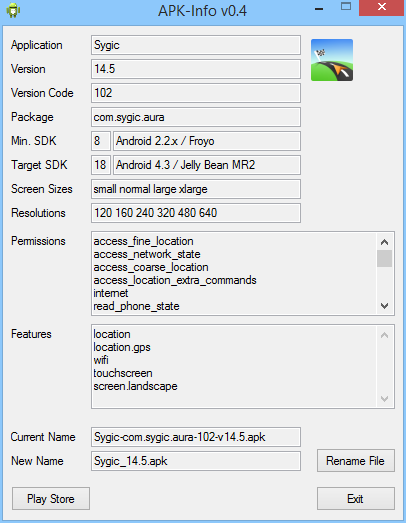Screen dimensions: 406x523
Task: Click the Features list scroll up arrow
Action: [384, 335]
